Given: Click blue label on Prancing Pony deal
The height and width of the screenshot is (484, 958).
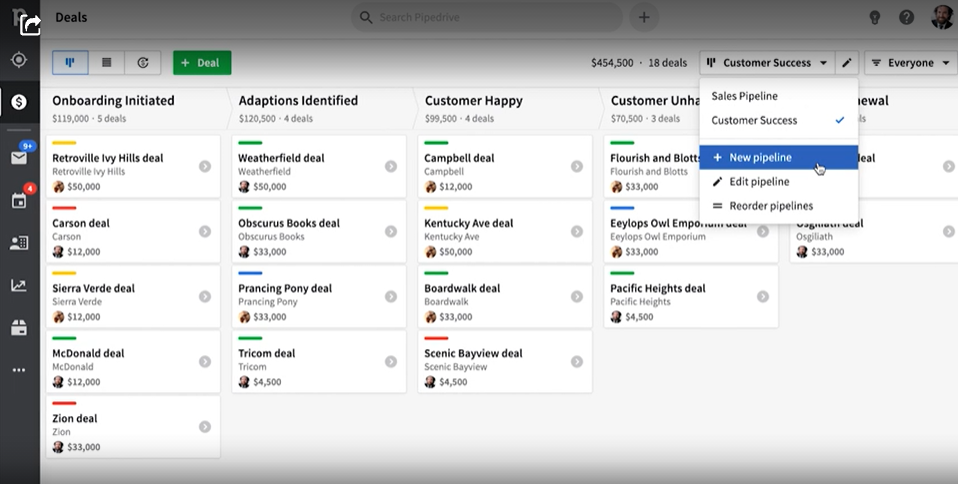Looking at the screenshot, I should pyautogui.click(x=250, y=273).
